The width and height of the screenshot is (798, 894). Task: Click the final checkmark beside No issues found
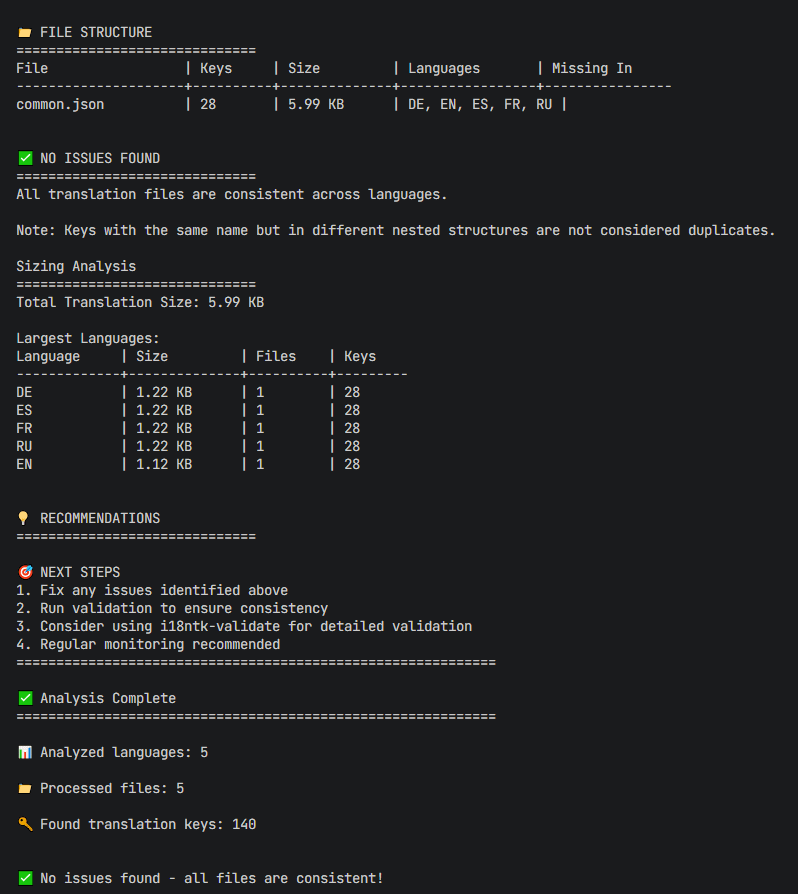[x=25, y=878]
